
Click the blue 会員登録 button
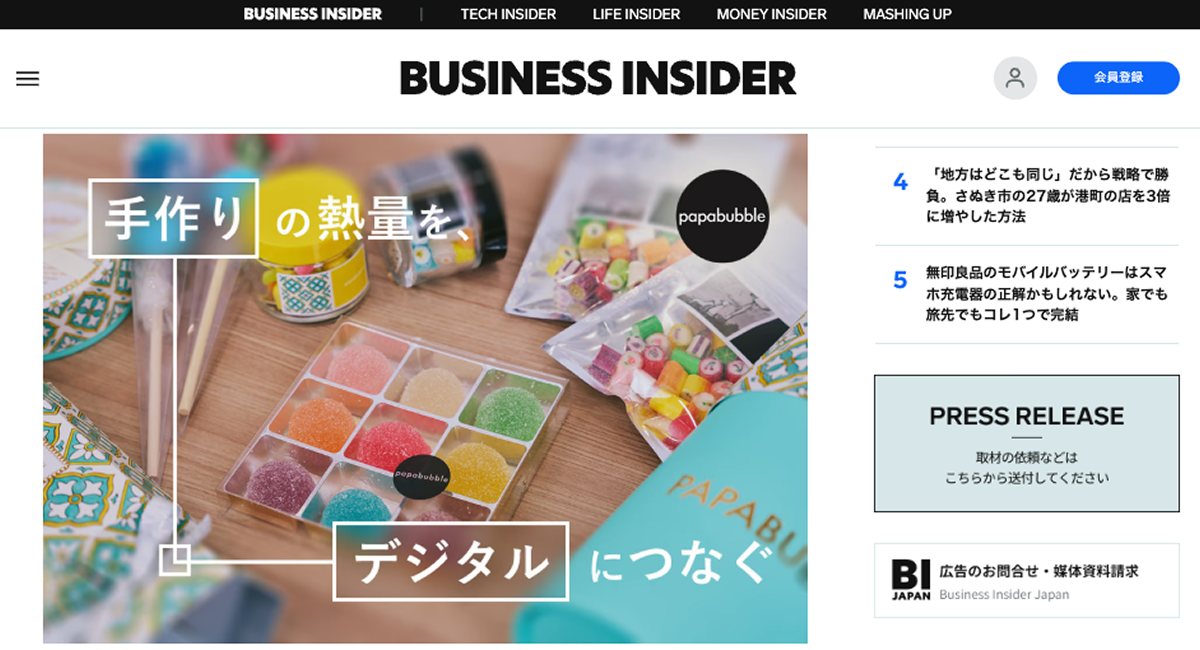[x=1118, y=77]
